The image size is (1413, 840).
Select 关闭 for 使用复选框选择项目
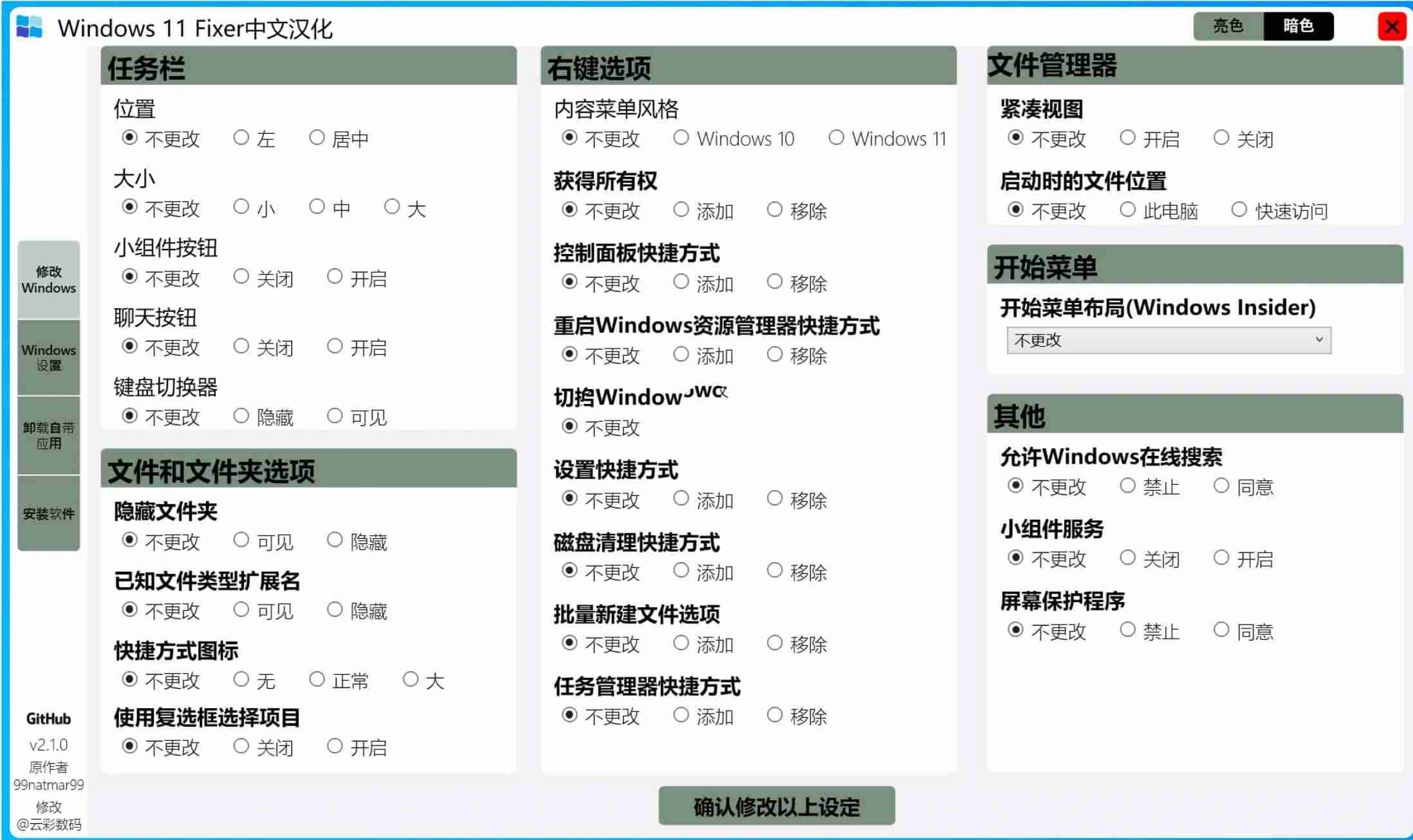coord(264,747)
